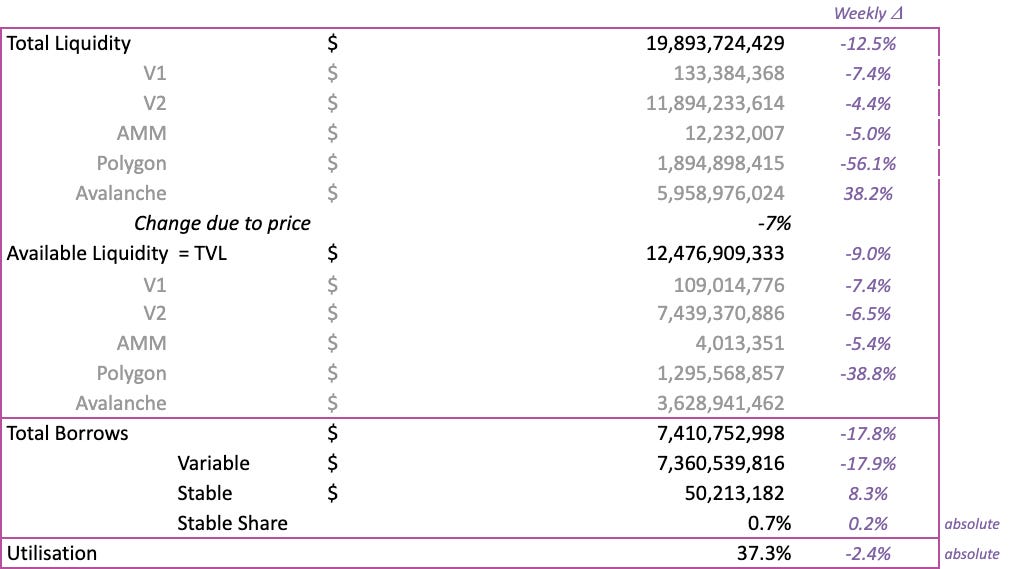Select the Stable Share value 0.7%
This screenshot has width=1015, height=569.
pos(770,523)
